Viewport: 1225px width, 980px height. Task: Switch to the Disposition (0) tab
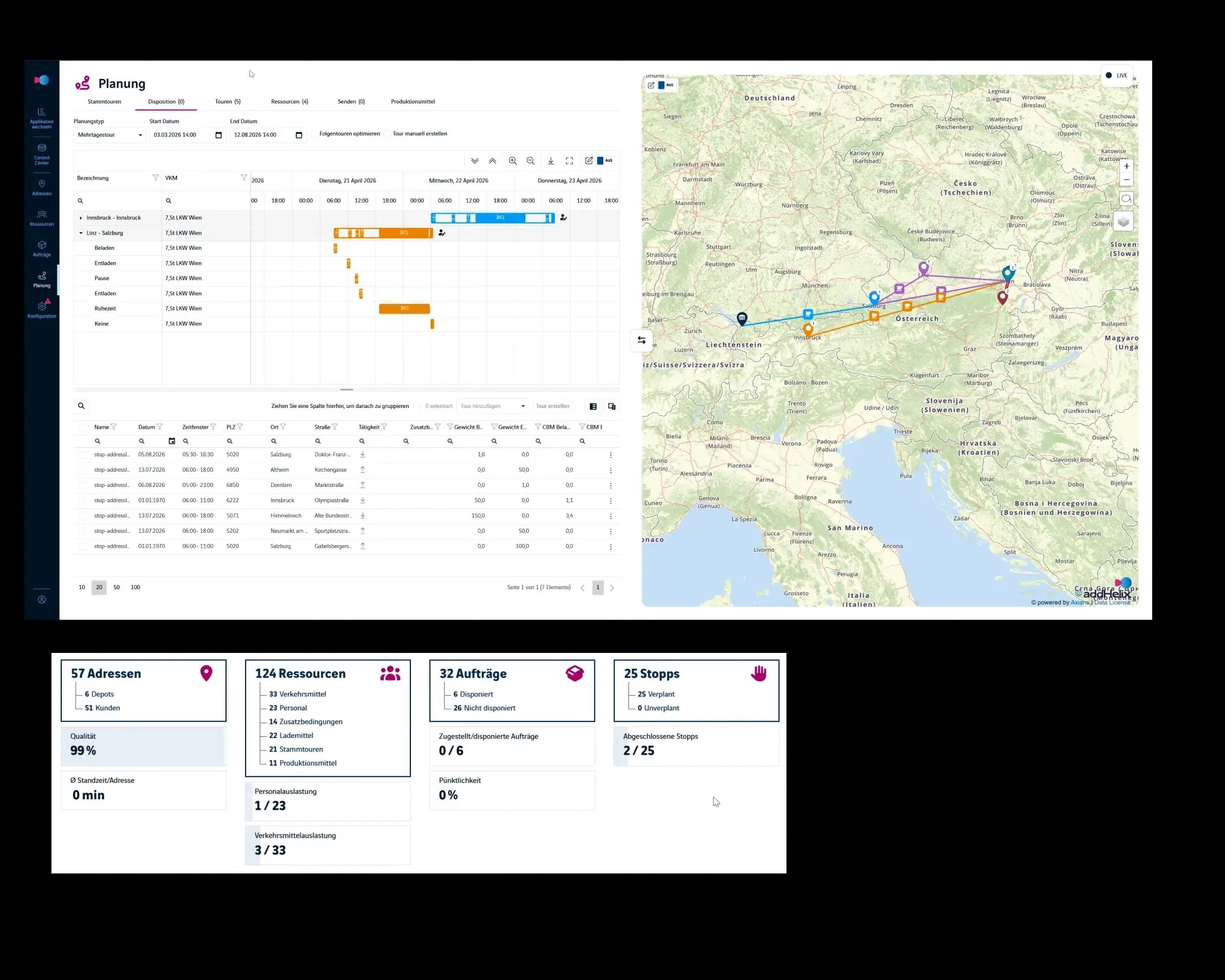[166, 102]
